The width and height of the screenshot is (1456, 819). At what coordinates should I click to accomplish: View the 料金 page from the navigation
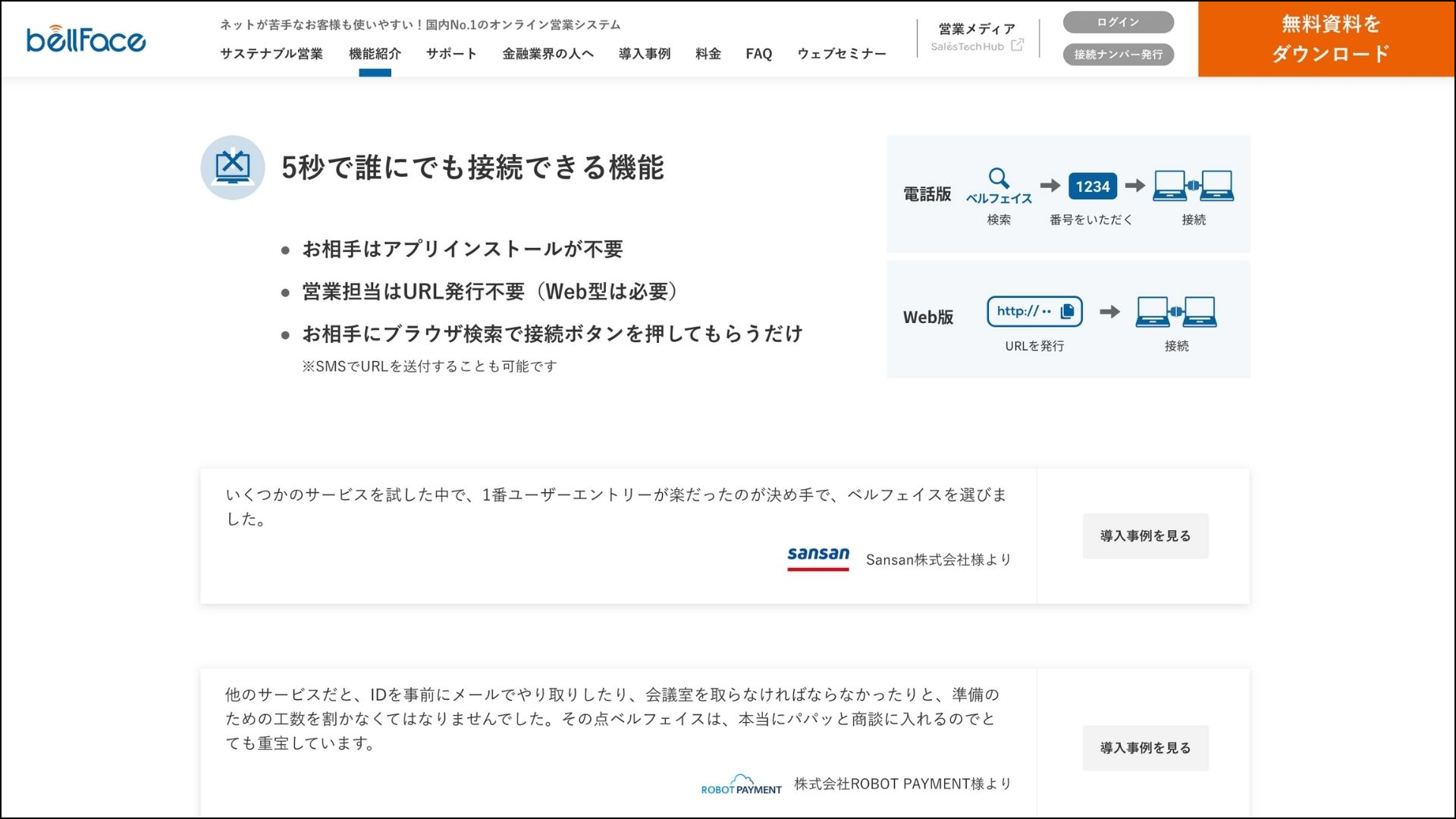(x=707, y=54)
